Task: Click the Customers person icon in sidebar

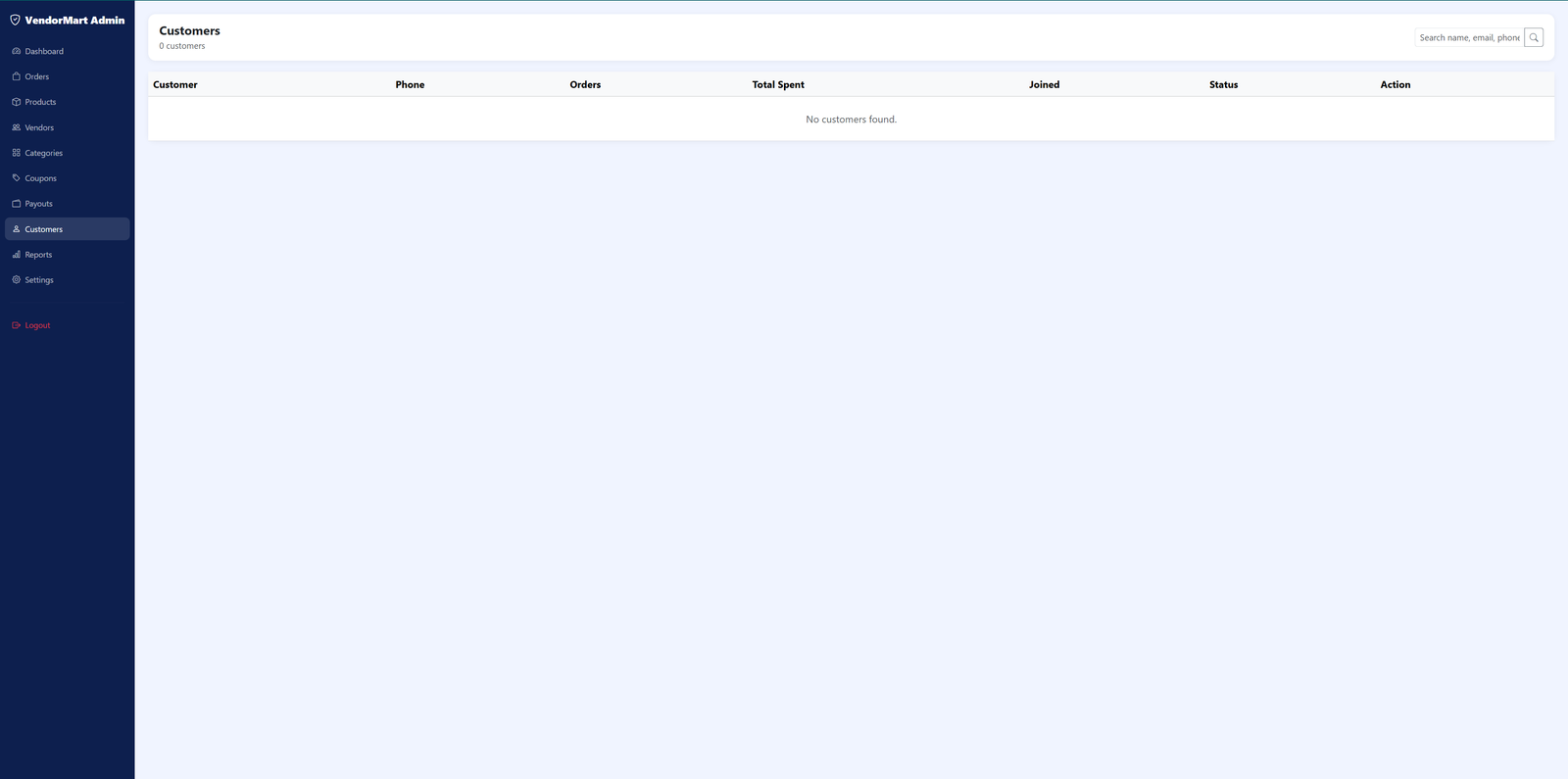Action: click(16, 229)
